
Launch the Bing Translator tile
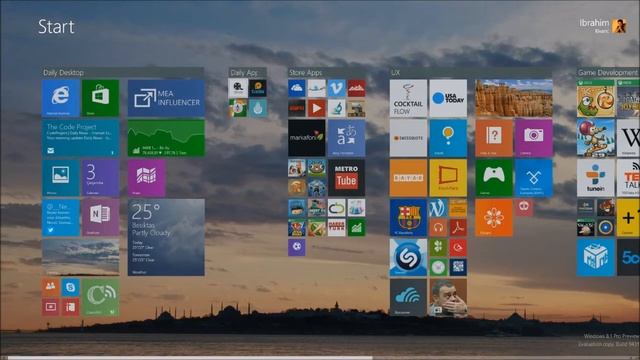pyautogui.click(x=347, y=138)
